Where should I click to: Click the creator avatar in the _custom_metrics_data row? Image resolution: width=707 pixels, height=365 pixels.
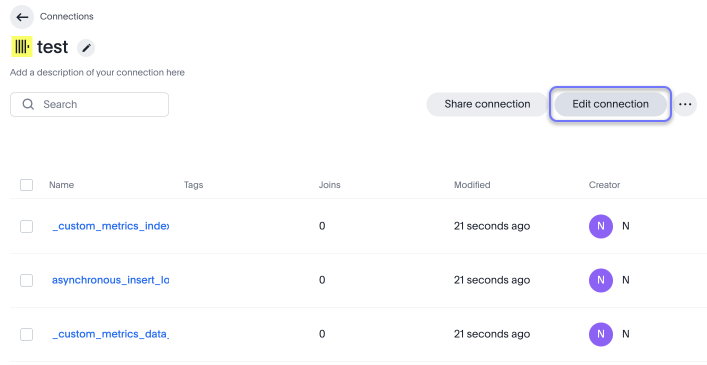[601, 334]
